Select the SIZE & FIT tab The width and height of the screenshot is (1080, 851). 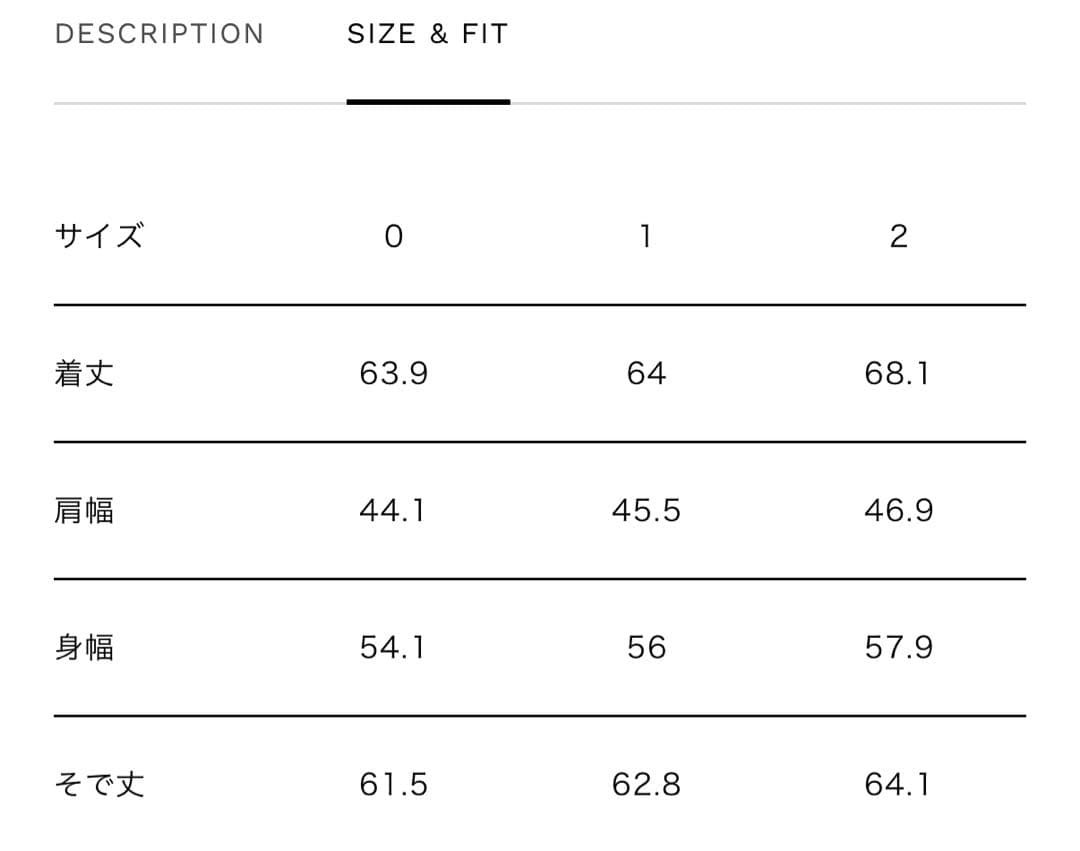point(428,34)
